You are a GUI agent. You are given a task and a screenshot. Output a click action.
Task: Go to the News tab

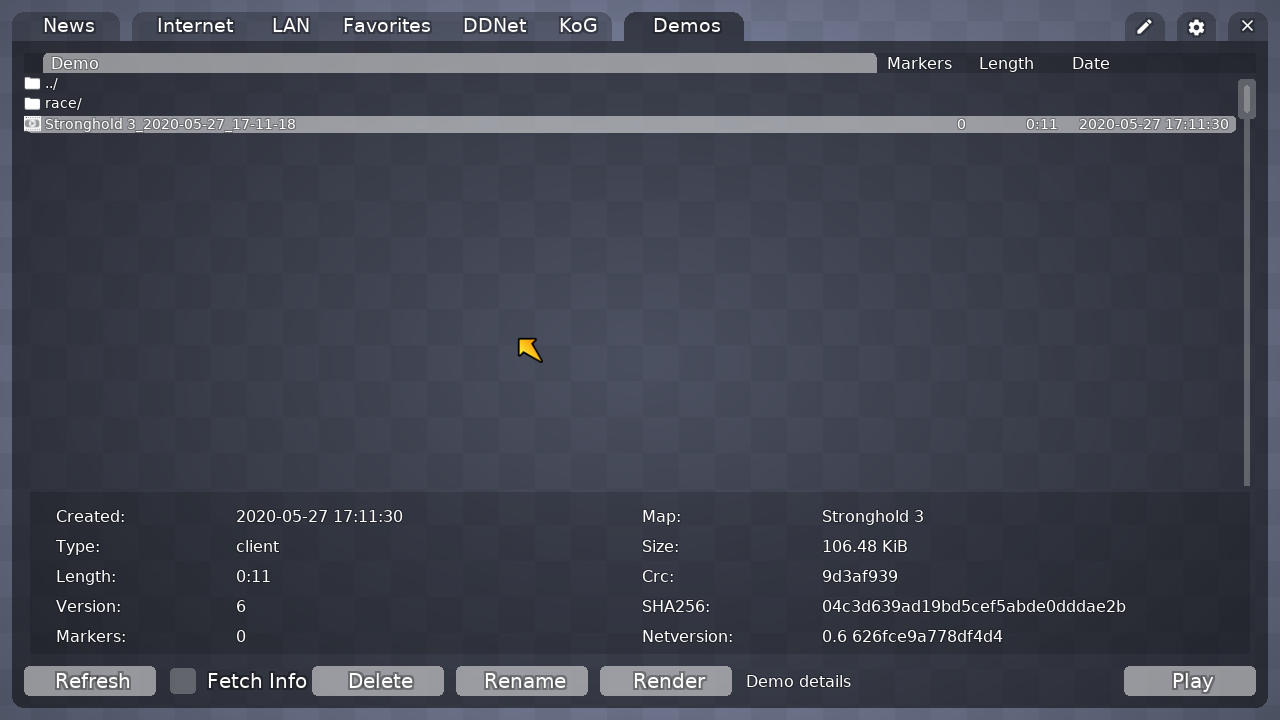click(69, 26)
